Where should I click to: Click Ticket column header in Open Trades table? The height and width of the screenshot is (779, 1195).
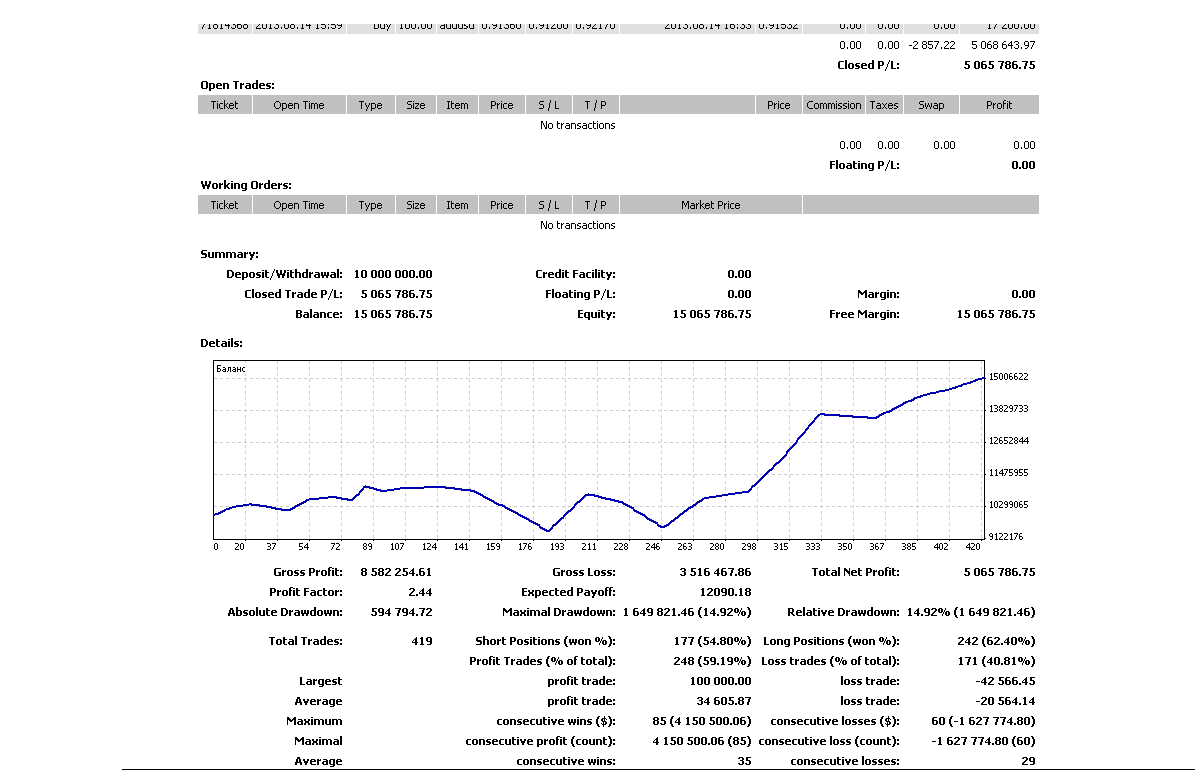tap(224, 105)
